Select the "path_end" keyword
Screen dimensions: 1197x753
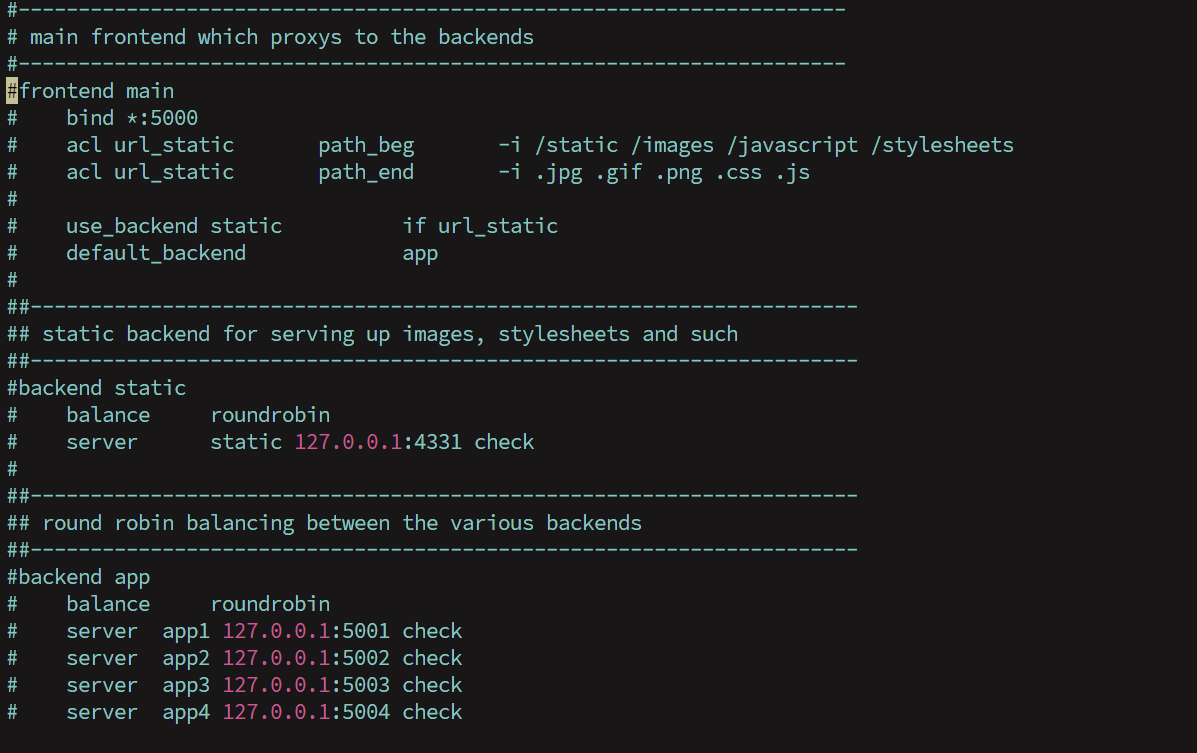366,171
